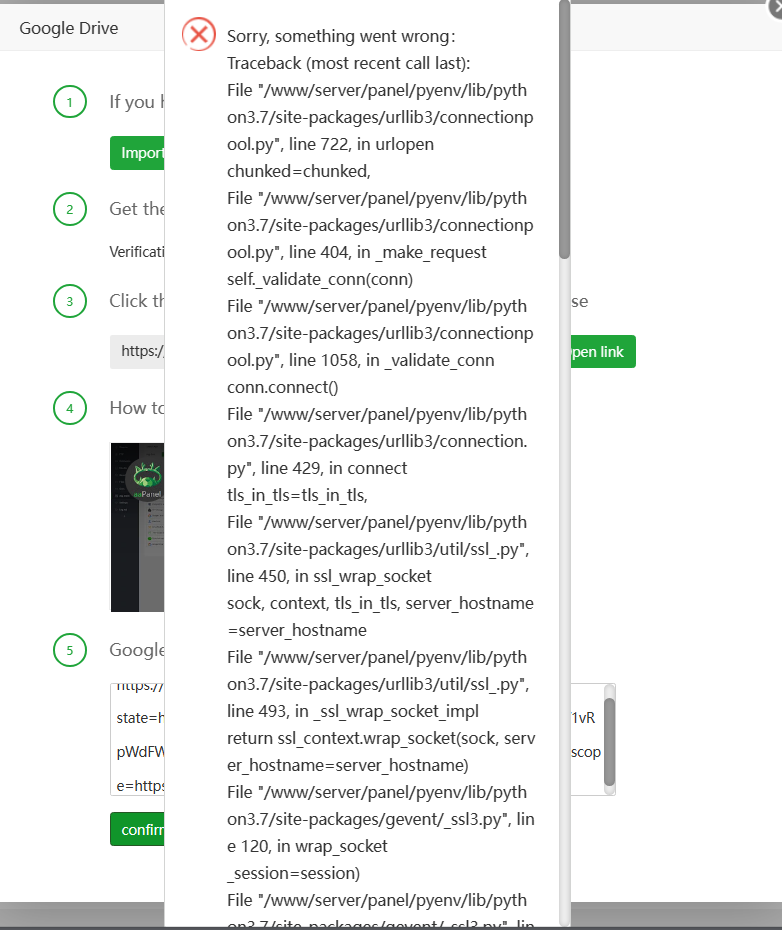Click the step 5 circle icon
This screenshot has height=930, width=782.
click(x=69, y=651)
